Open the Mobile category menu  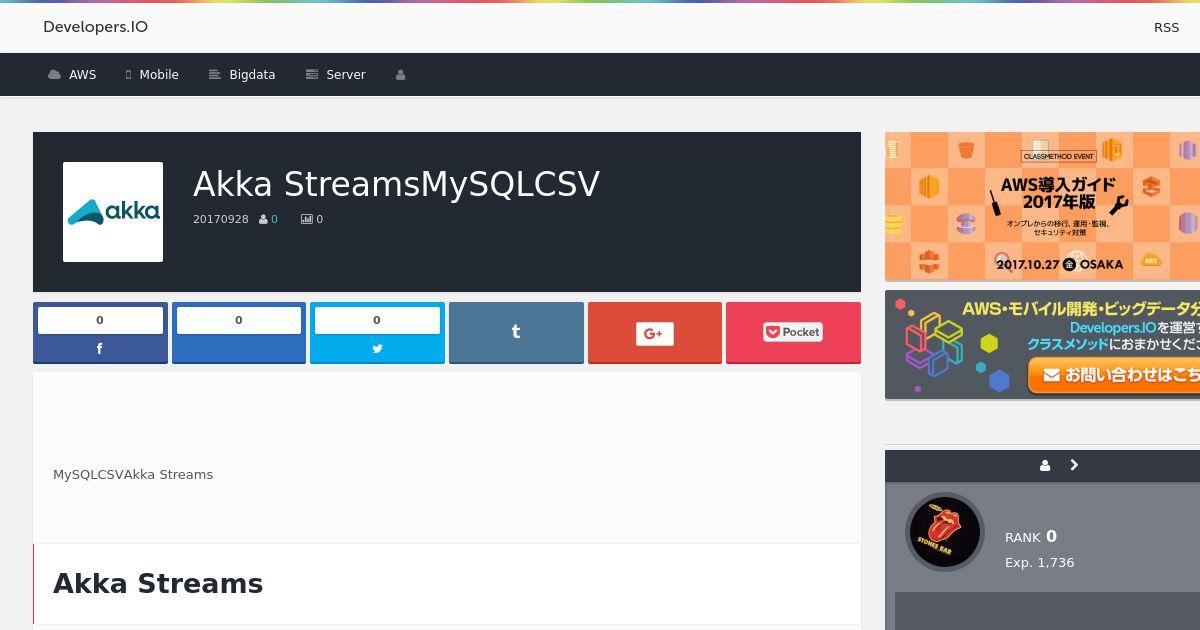tap(152, 75)
